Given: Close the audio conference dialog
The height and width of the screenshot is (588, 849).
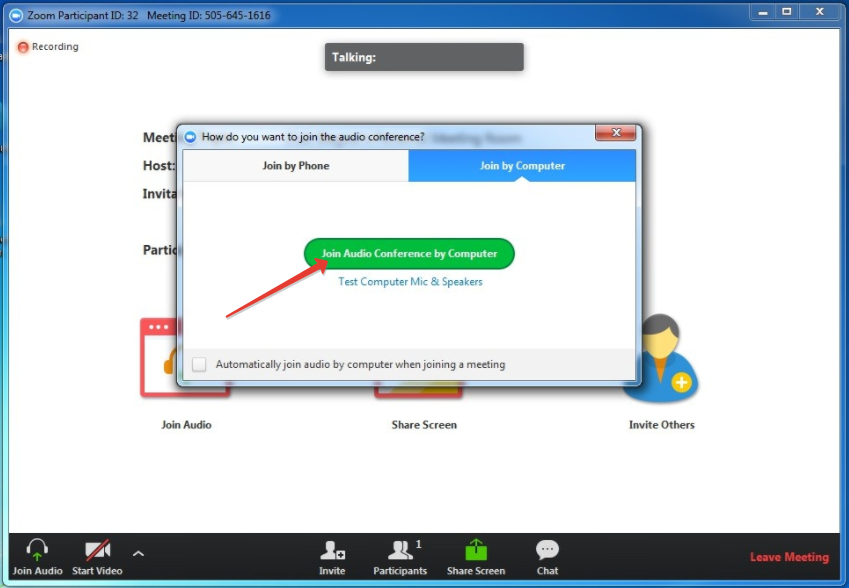Looking at the screenshot, I should click(616, 133).
